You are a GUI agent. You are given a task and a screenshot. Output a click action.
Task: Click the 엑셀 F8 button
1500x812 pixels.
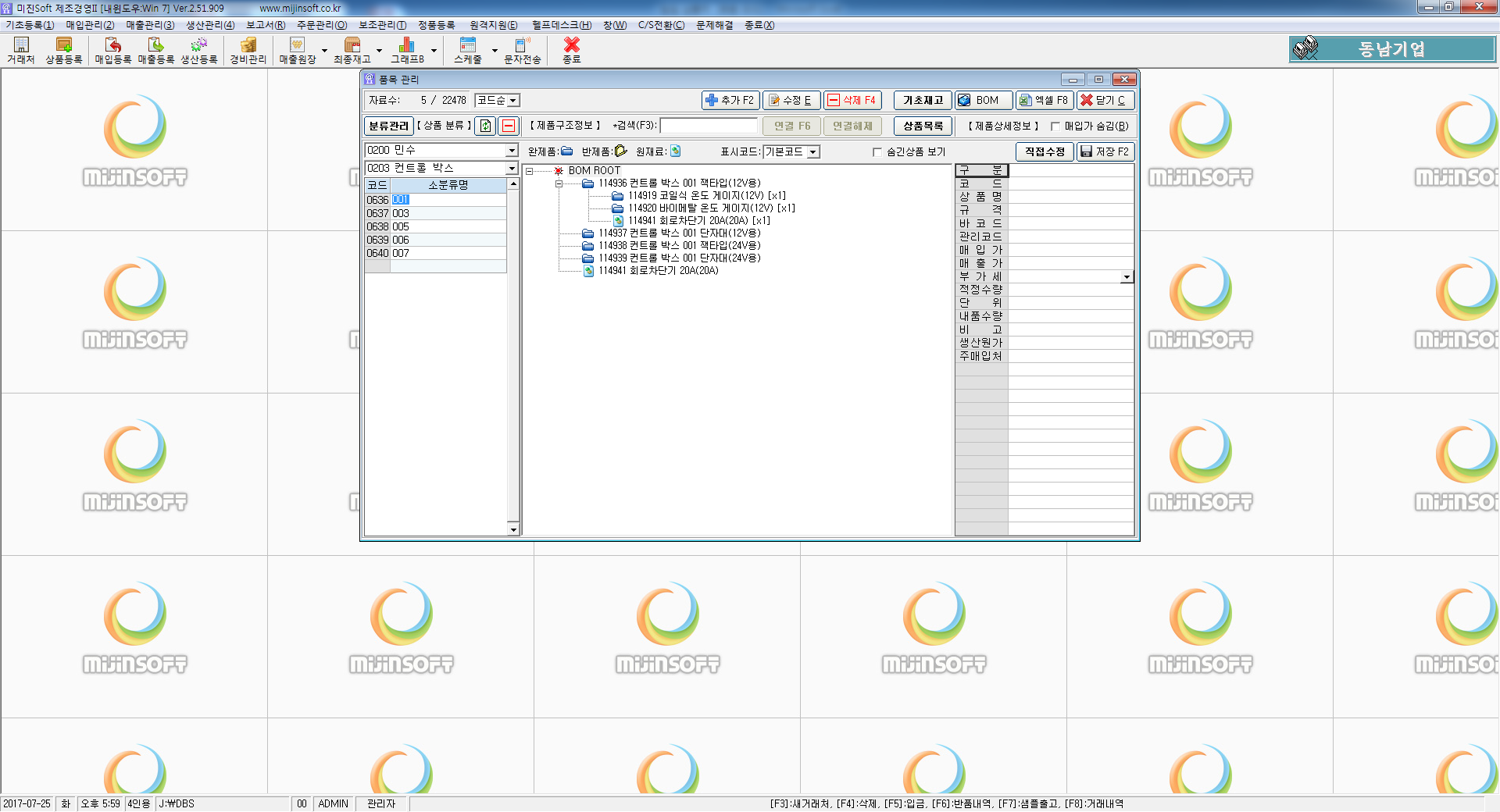[x=1045, y=101]
